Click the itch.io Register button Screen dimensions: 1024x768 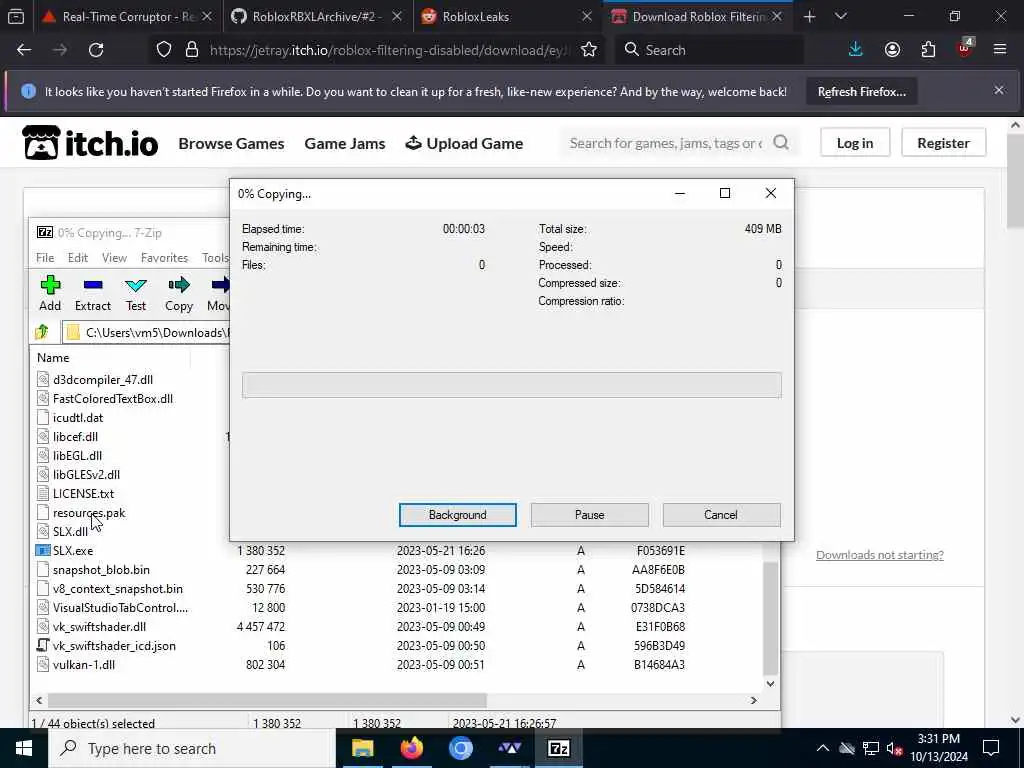[943, 142]
